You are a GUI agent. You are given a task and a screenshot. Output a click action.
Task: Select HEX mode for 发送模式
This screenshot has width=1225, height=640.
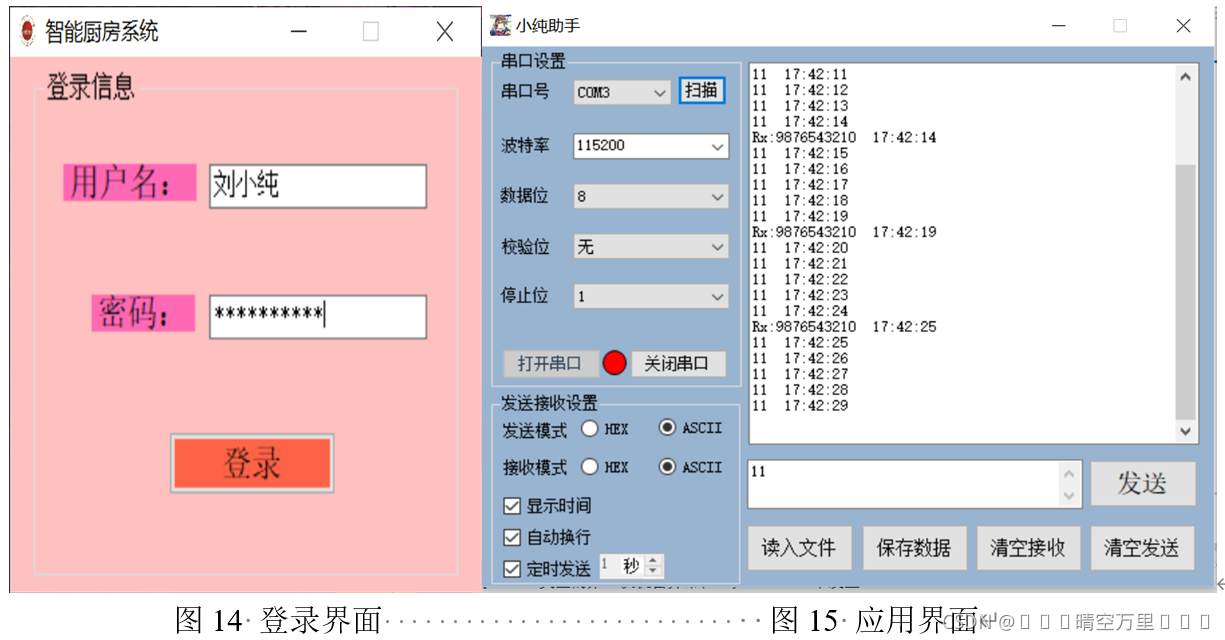click(591, 428)
